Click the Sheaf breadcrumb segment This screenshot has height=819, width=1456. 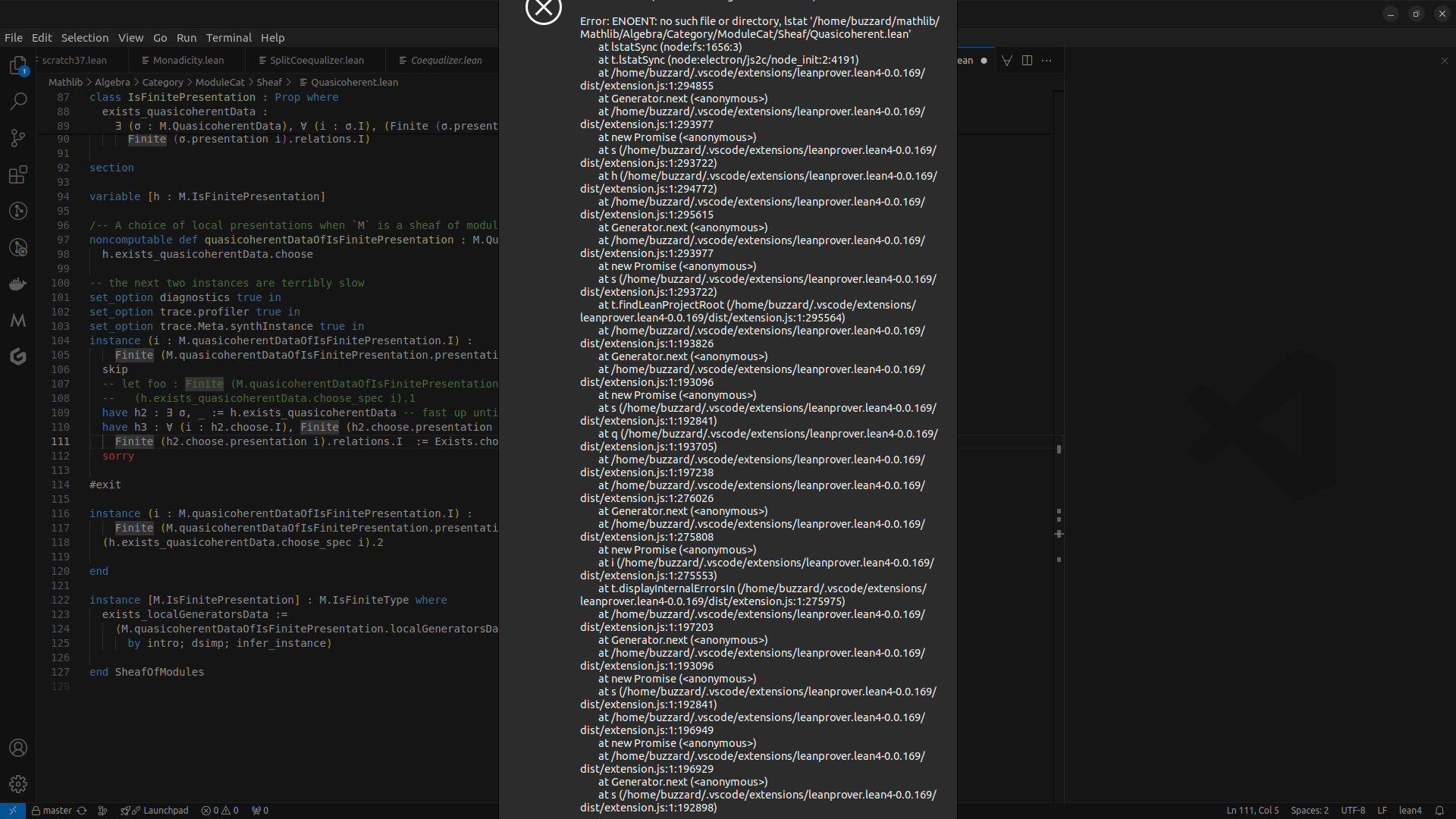tap(269, 83)
